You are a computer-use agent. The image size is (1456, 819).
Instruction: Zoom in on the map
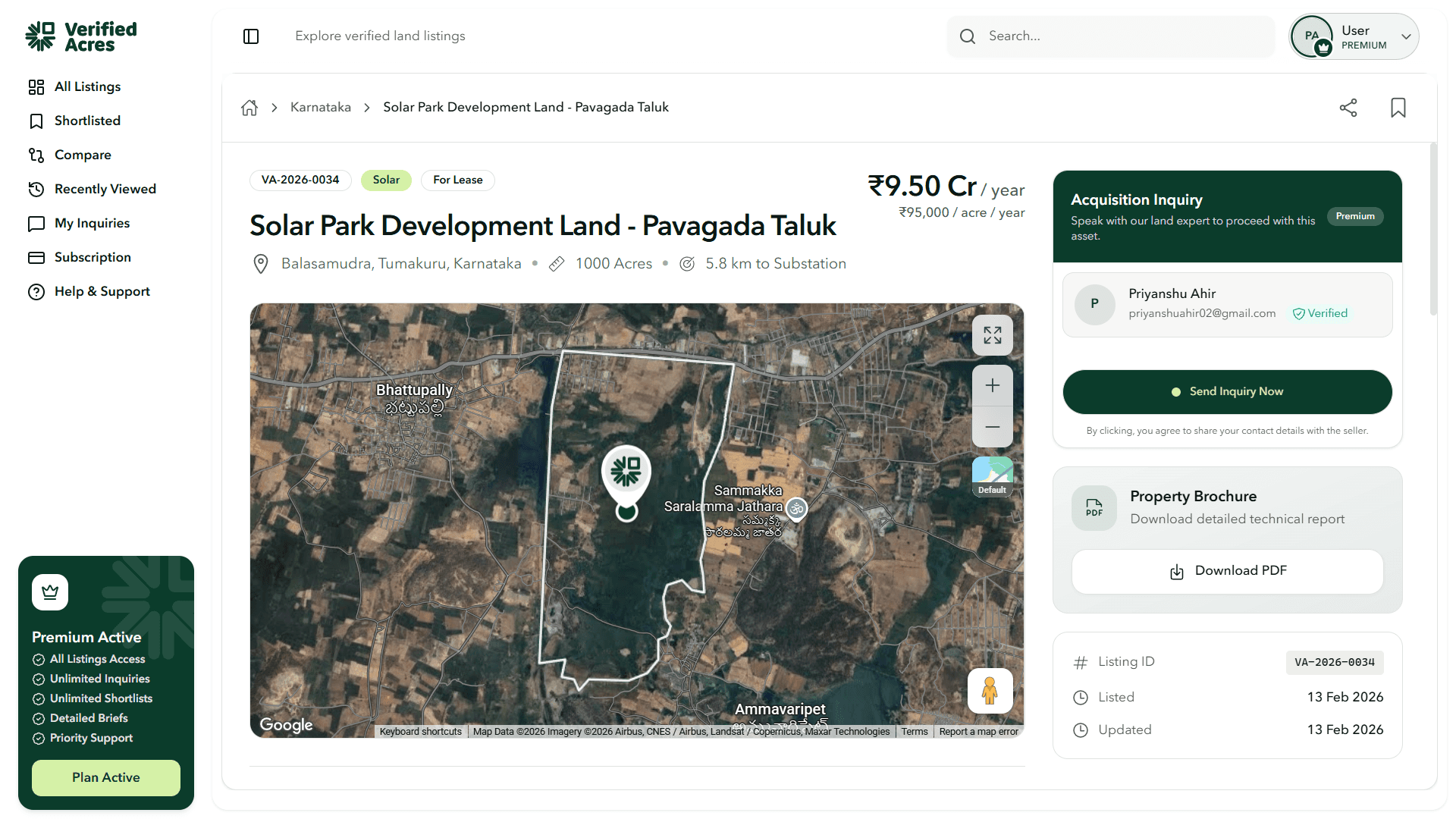(992, 386)
